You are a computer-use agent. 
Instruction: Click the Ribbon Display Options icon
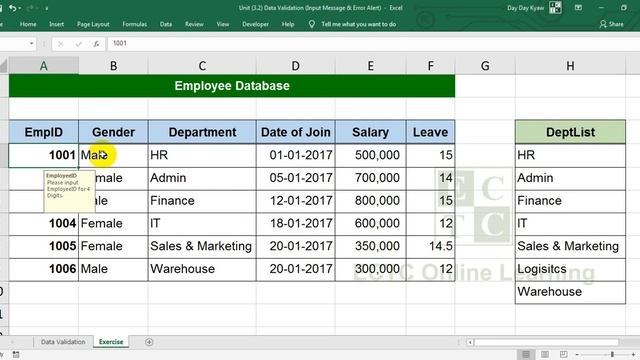pyautogui.click(x=578, y=8)
